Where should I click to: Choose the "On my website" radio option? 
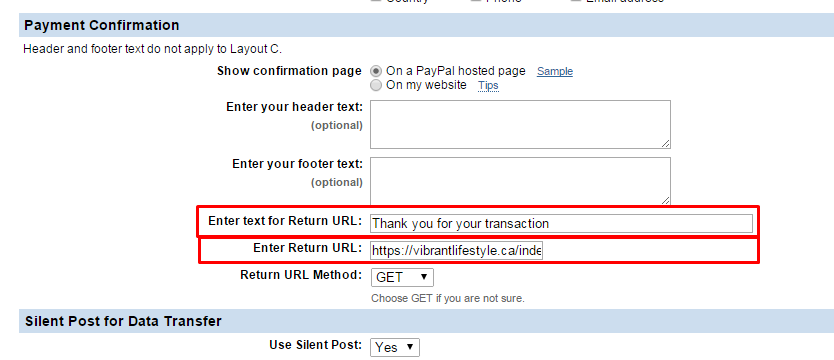pyautogui.click(x=376, y=85)
